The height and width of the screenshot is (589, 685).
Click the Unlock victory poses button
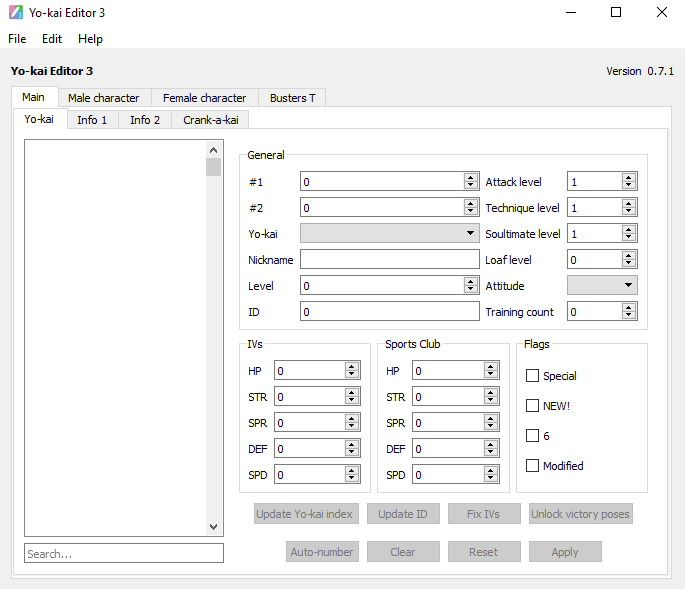[581, 514]
